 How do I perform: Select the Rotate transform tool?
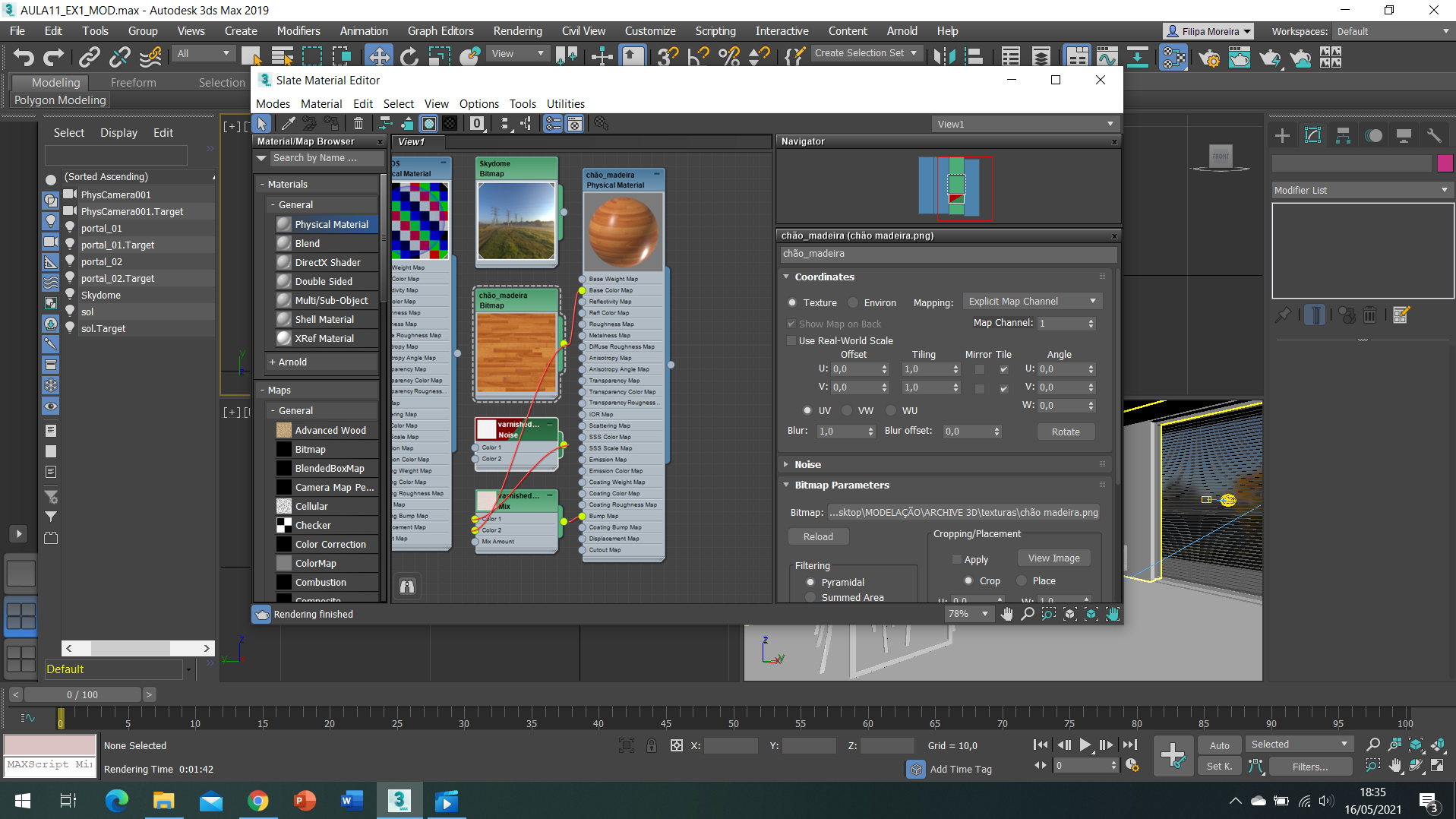(409, 57)
